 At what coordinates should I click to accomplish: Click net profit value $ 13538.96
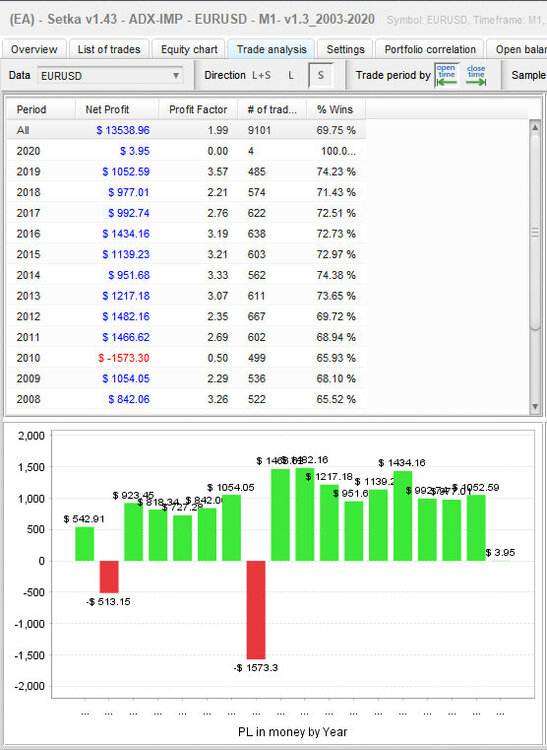(x=123, y=130)
